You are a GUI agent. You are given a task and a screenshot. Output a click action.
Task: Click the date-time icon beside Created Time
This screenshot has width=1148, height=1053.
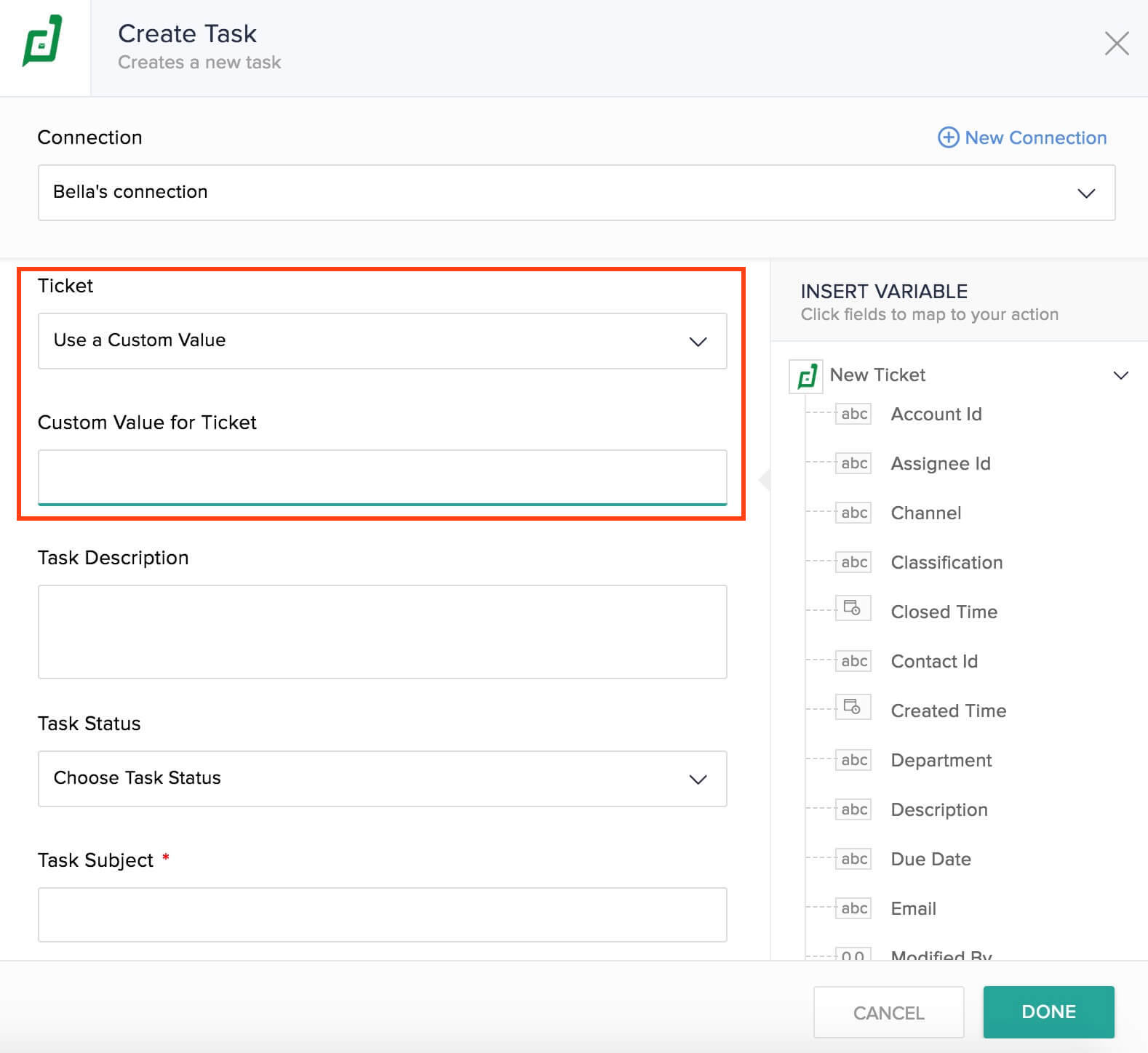(853, 707)
